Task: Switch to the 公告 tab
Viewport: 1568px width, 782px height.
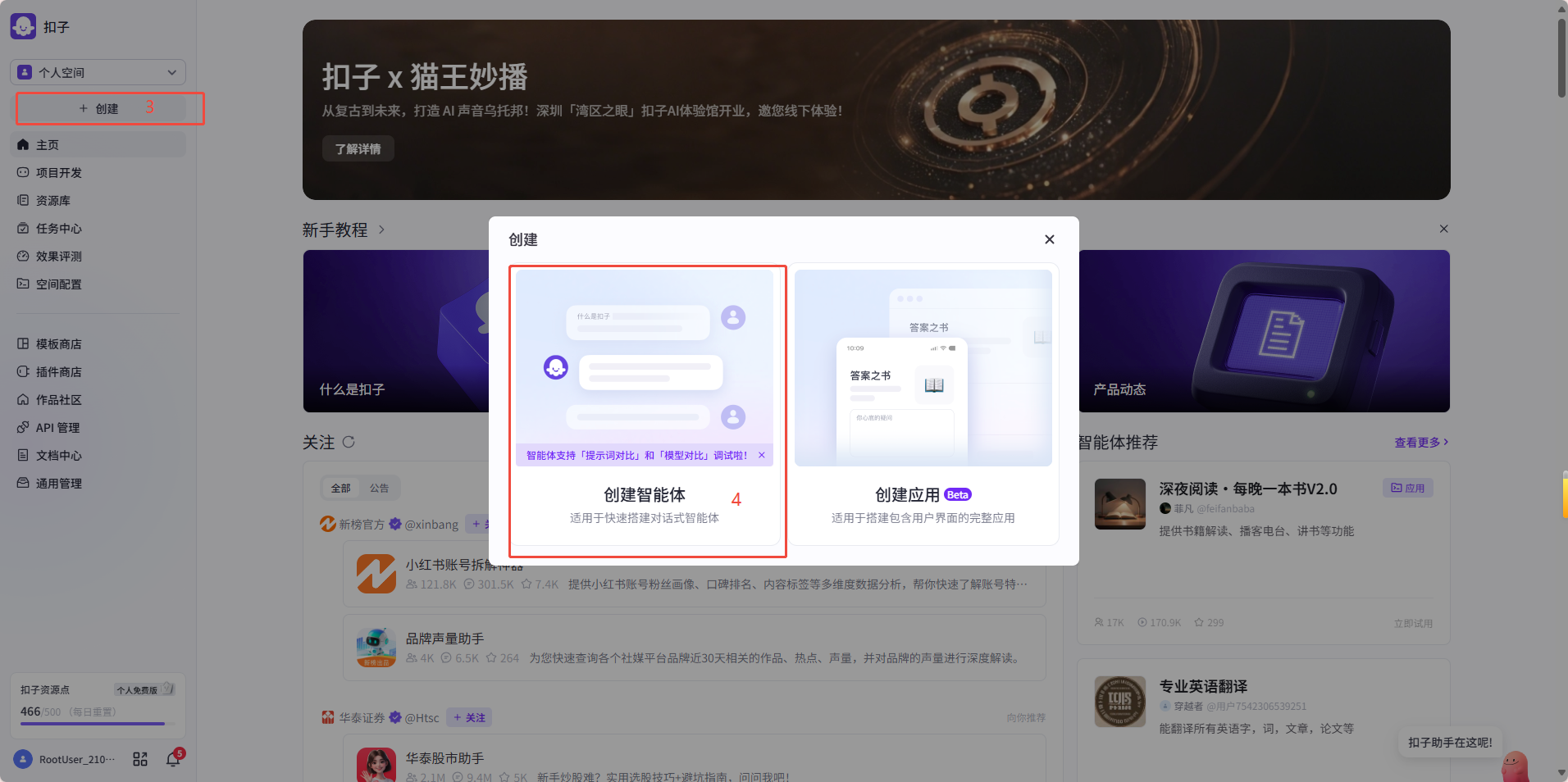Action: point(379,488)
